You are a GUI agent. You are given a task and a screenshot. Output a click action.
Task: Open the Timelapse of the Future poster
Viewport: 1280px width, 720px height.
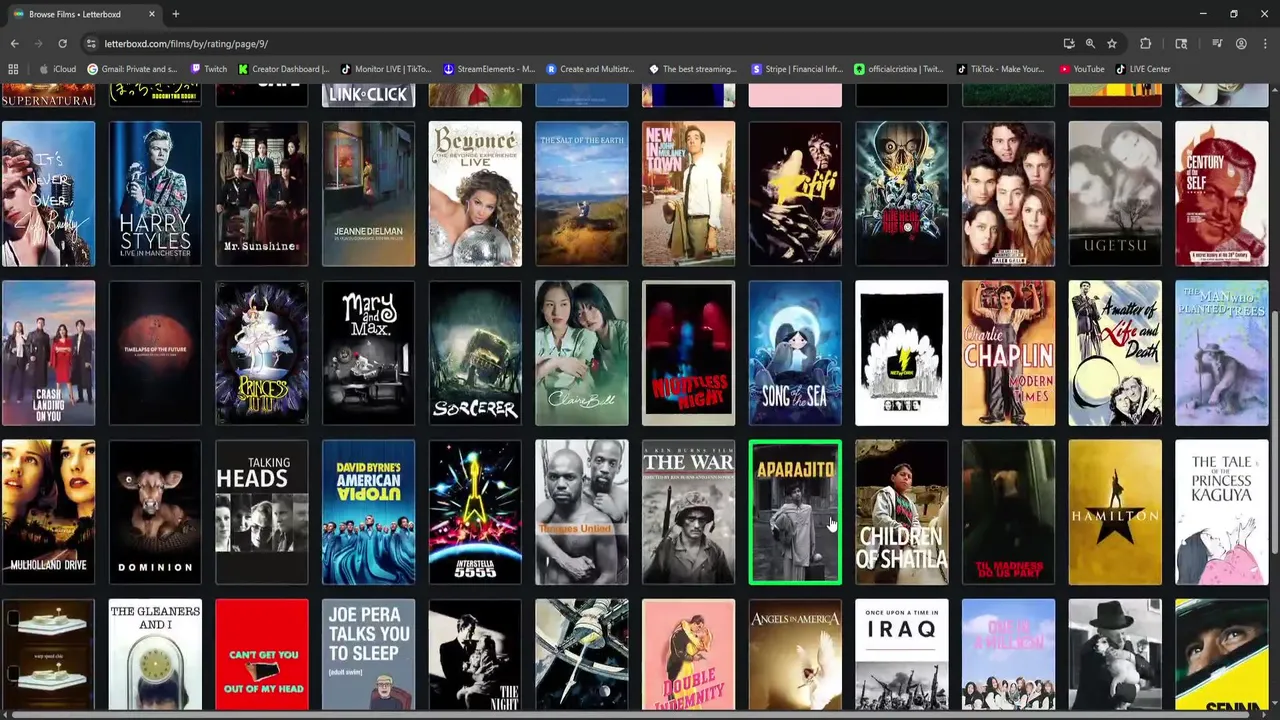(155, 353)
